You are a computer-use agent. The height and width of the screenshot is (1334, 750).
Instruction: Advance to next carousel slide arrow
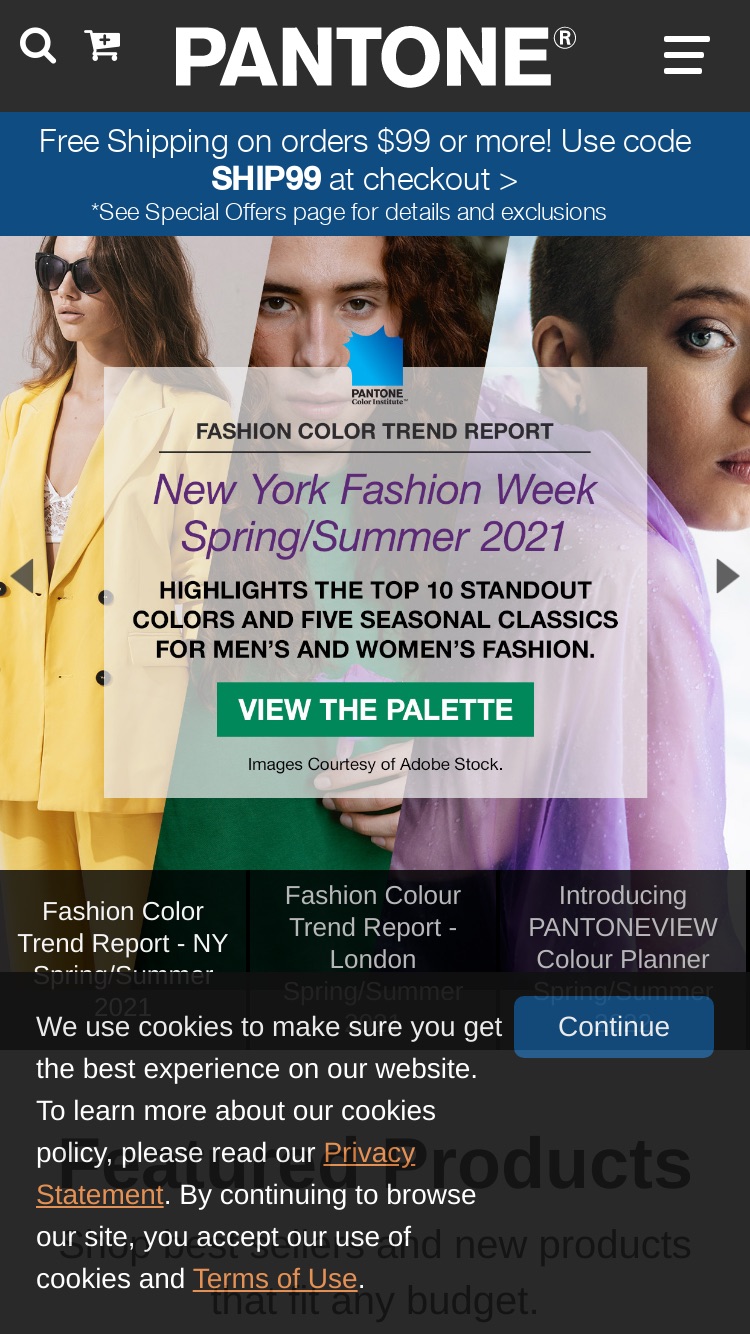[x=728, y=576]
